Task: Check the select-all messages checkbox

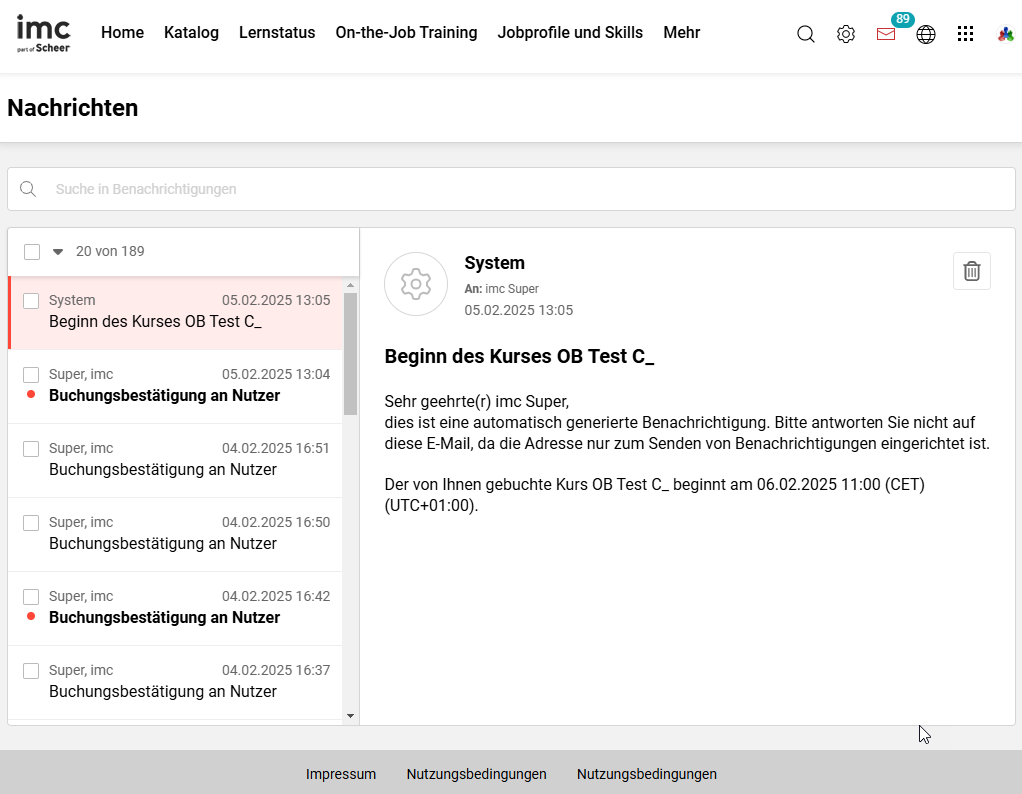Action: (31, 251)
